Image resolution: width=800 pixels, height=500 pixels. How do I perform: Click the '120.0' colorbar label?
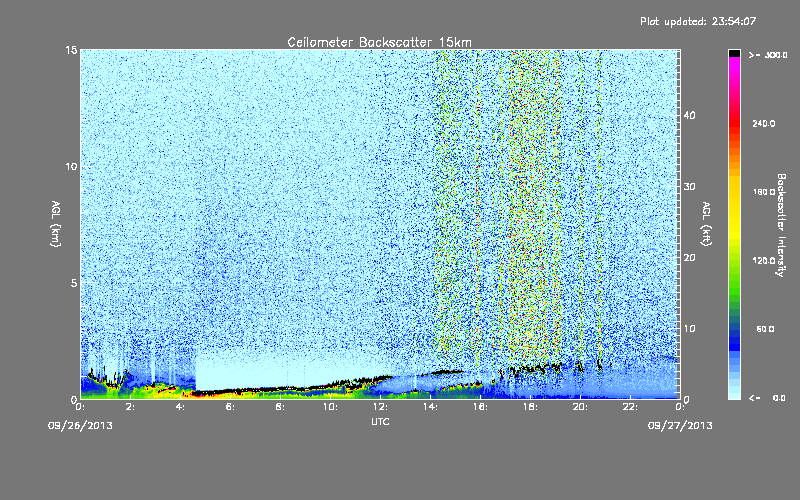[x=764, y=260]
